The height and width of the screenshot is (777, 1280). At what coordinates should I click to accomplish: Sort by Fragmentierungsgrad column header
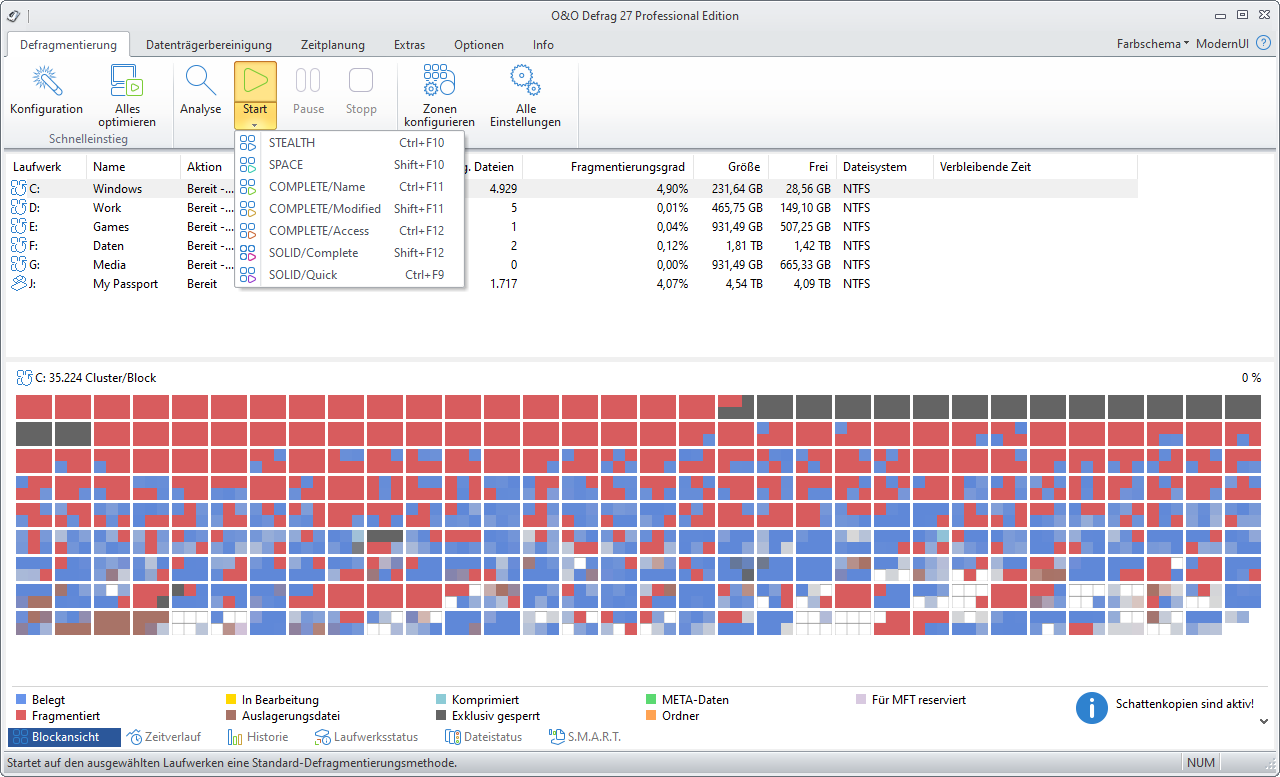click(x=609, y=167)
